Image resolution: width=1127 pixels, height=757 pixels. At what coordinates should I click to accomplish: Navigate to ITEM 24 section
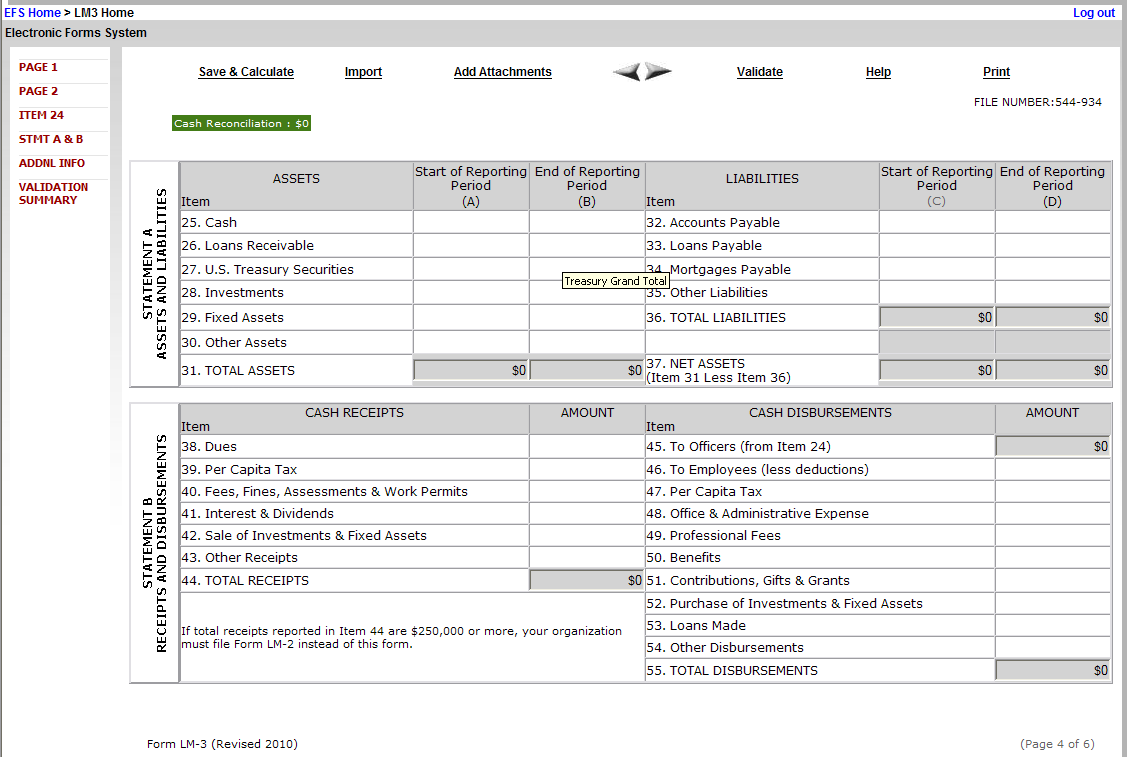[x=41, y=115]
